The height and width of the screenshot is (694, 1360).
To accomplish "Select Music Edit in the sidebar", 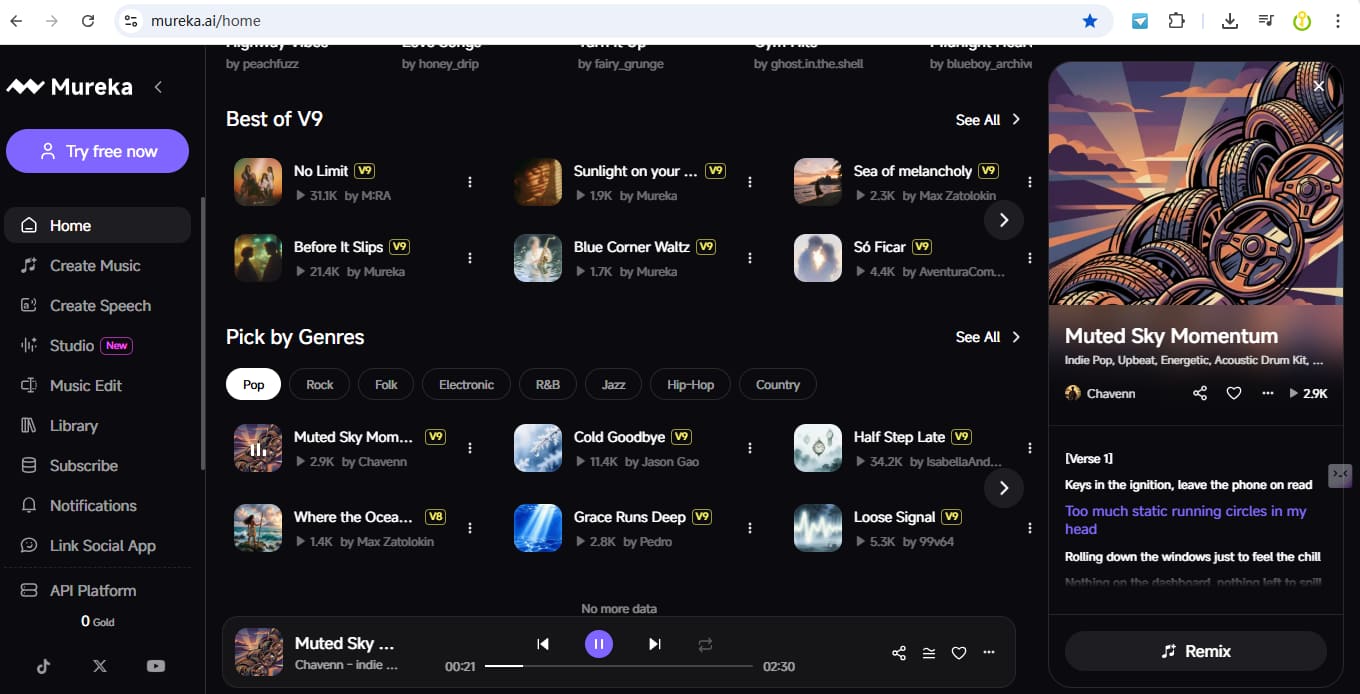I will (86, 385).
